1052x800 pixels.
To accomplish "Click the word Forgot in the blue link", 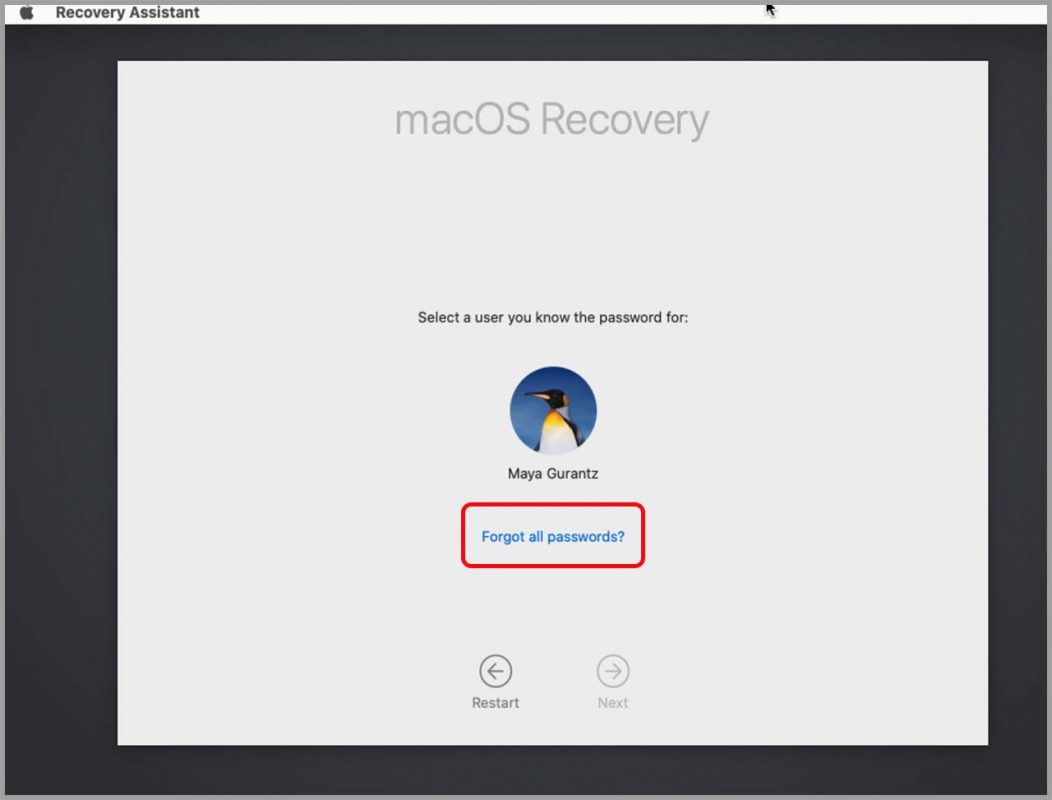I will pyautogui.click(x=503, y=536).
